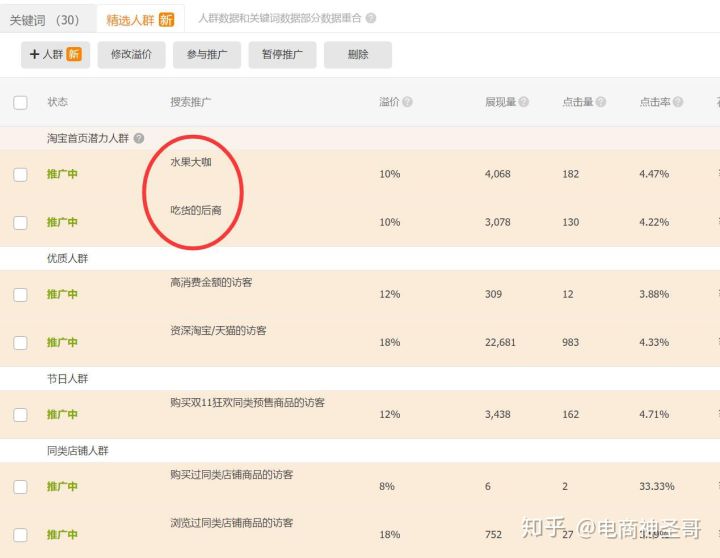Viewport: 720px width, 558px height.
Task: Select checkbox for 资深淘宝/天猫的访客 row
Action: [20, 343]
